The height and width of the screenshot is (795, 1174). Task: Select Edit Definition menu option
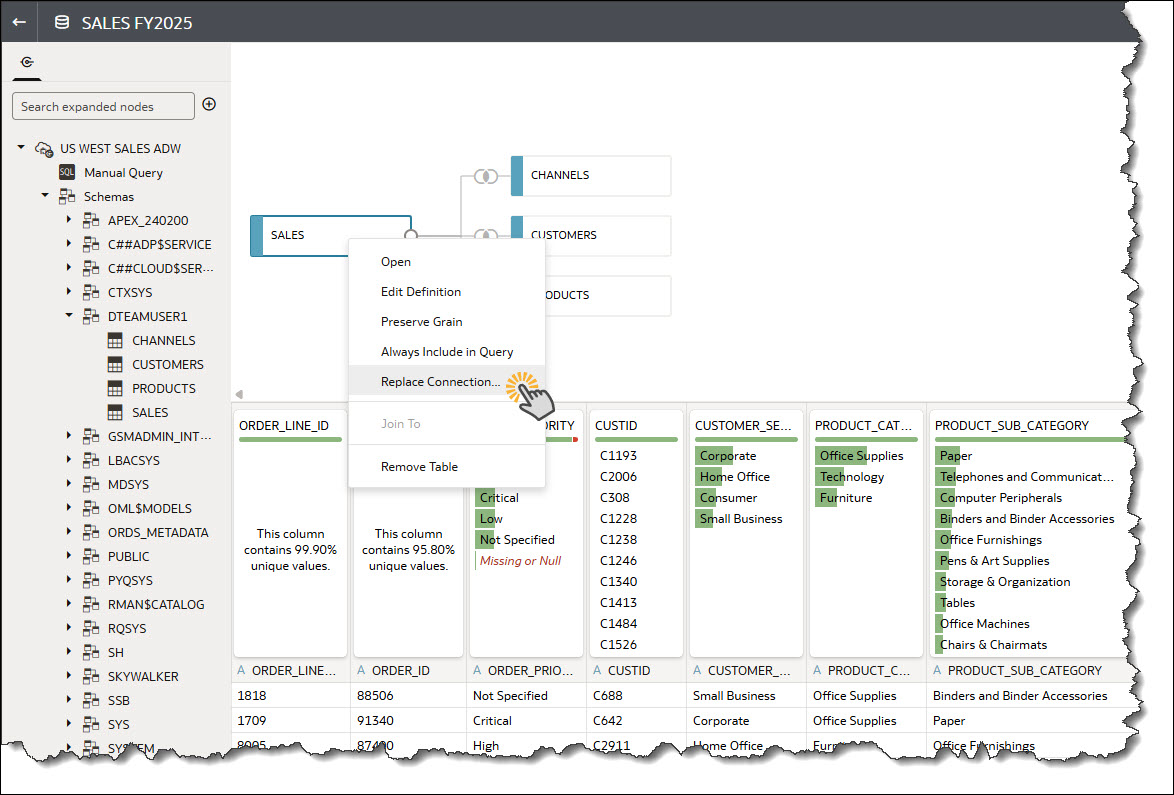446,292
